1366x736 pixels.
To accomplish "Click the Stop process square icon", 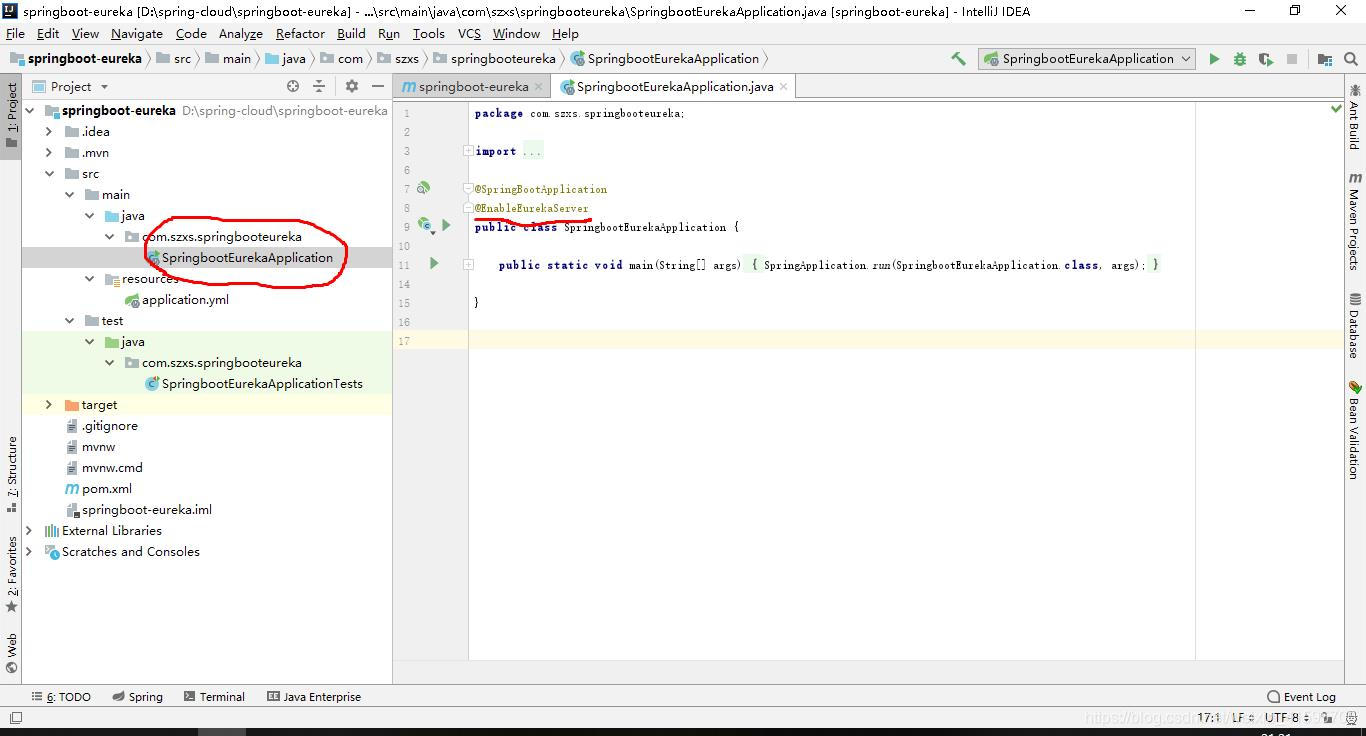I will coord(1292,59).
